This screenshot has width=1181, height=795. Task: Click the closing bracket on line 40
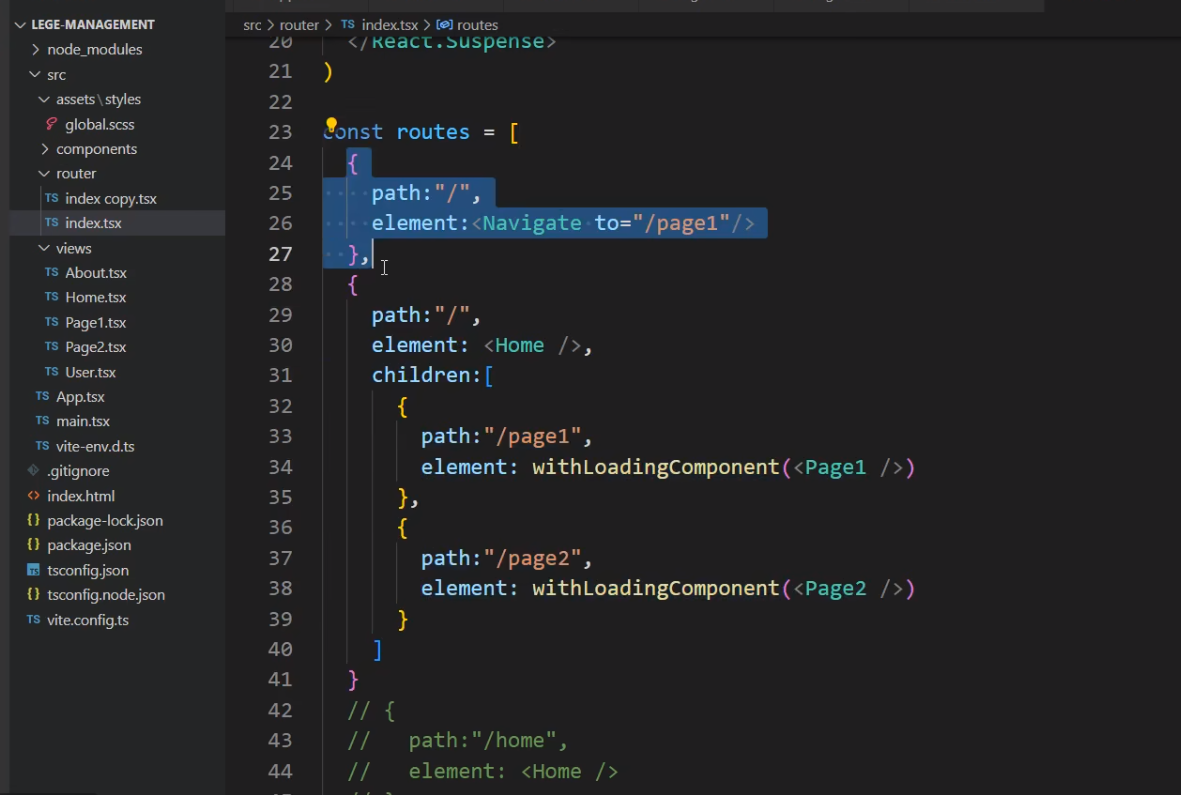(377, 649)
